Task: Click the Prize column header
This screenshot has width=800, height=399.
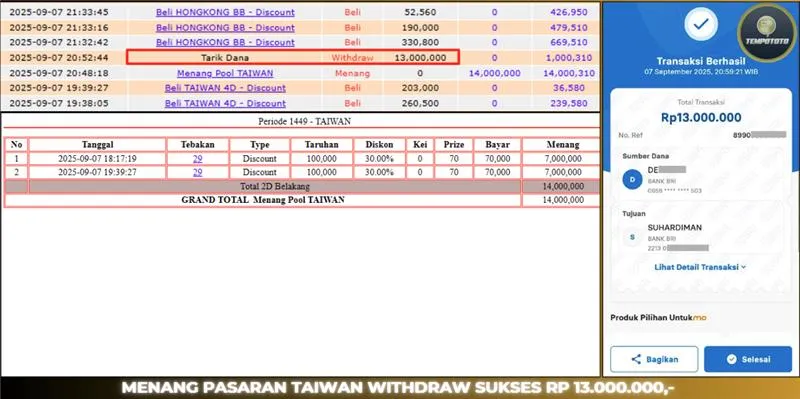Action: 454,145
